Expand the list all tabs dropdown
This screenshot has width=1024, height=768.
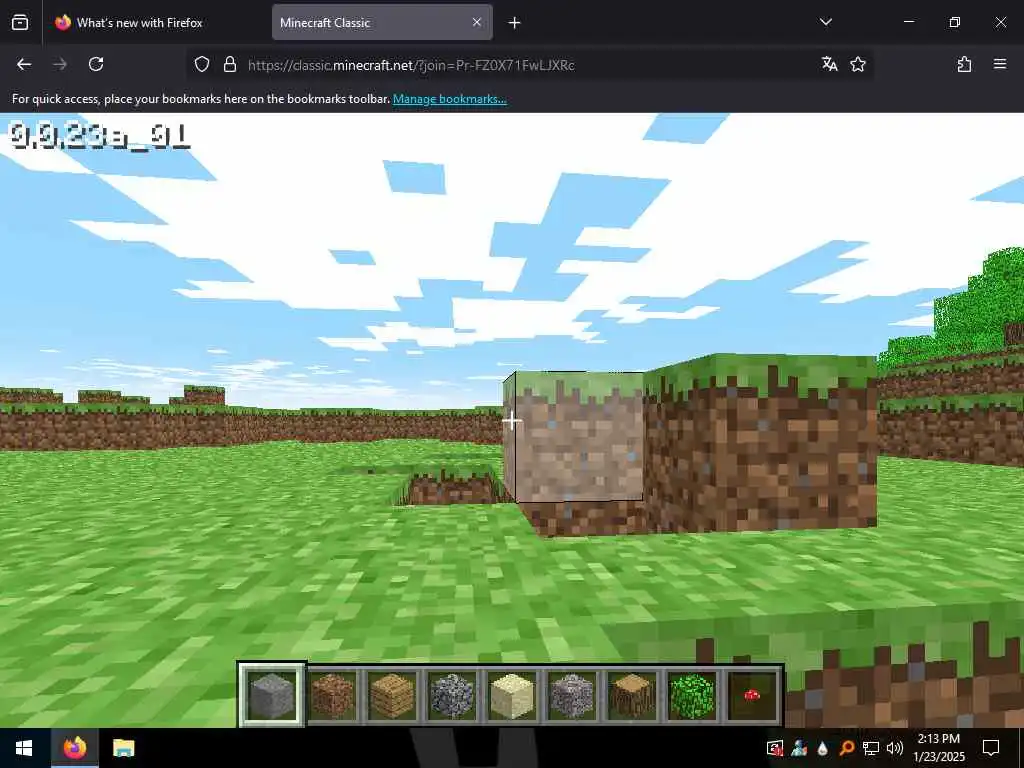point(825,22)
